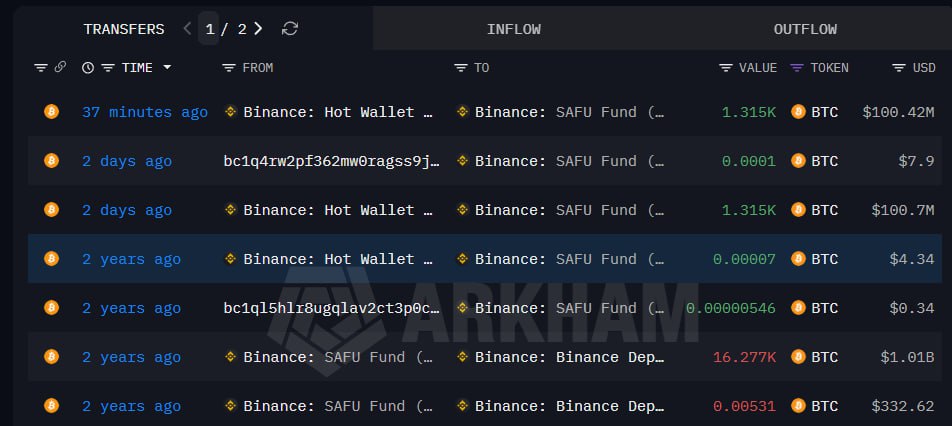The width and height of the screenshot is (952, 426).
Task: Click BTC token in the $7.9 row
Action: point(824,161)
